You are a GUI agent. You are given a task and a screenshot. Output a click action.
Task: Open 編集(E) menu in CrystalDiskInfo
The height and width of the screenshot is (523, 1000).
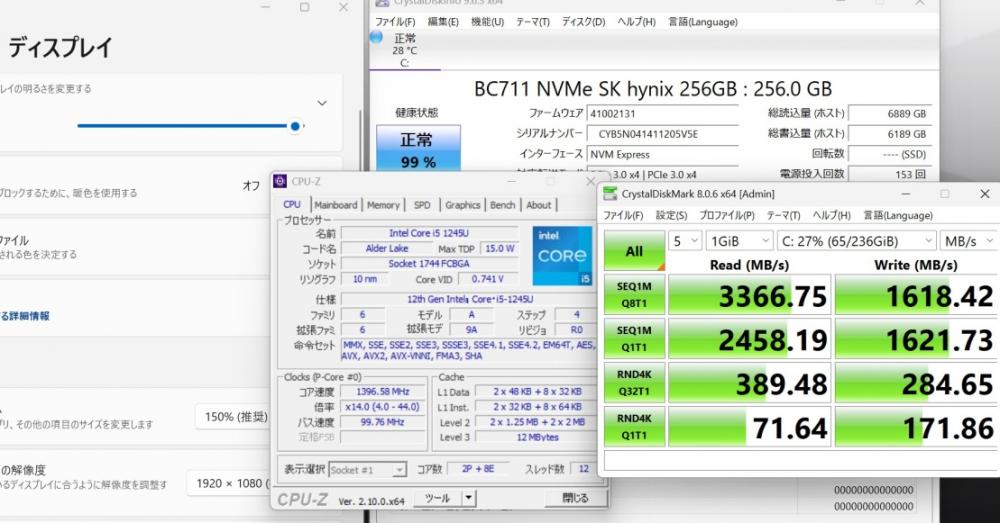pyautogui.click(x=443, y=22)
